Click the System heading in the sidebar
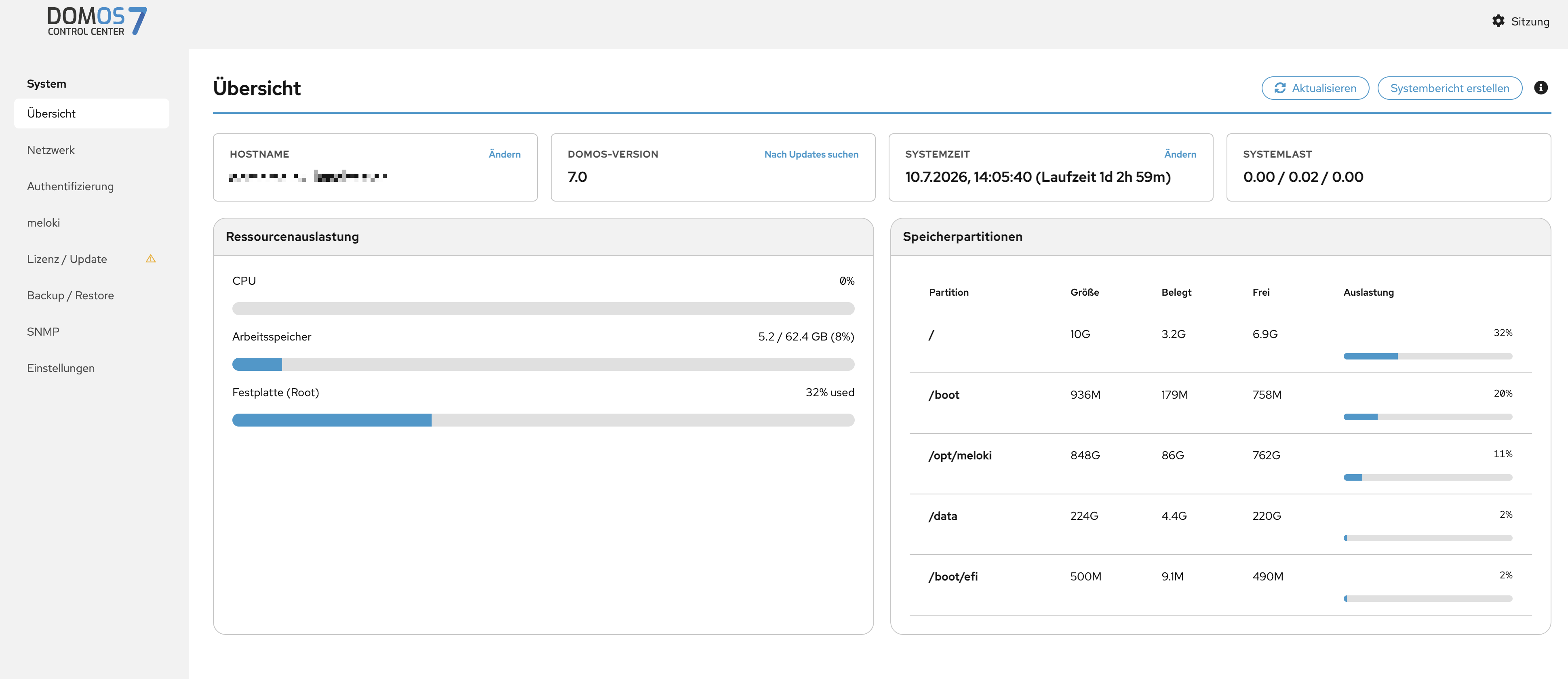The image size is (1568, 679). tap(46, 84)
